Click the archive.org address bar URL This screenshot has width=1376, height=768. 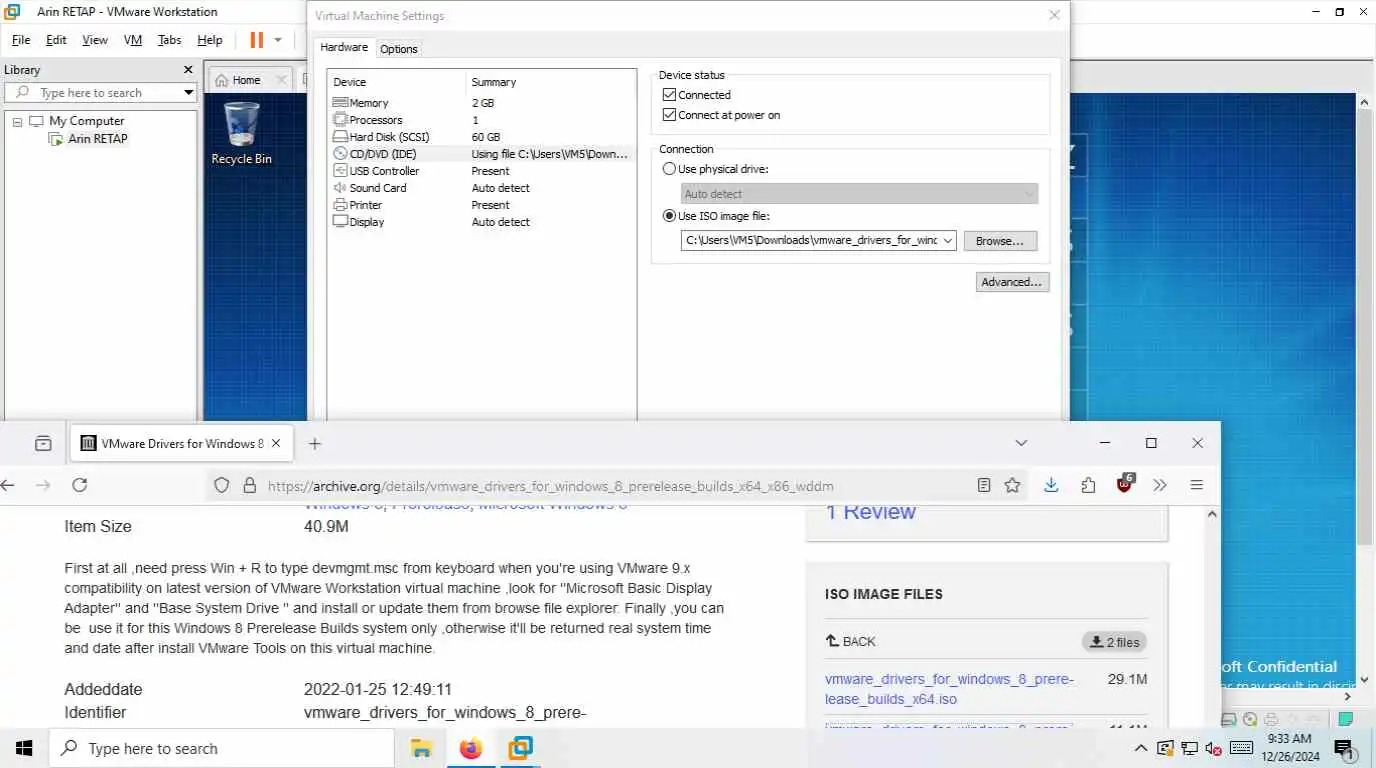(x=550, y=486)
